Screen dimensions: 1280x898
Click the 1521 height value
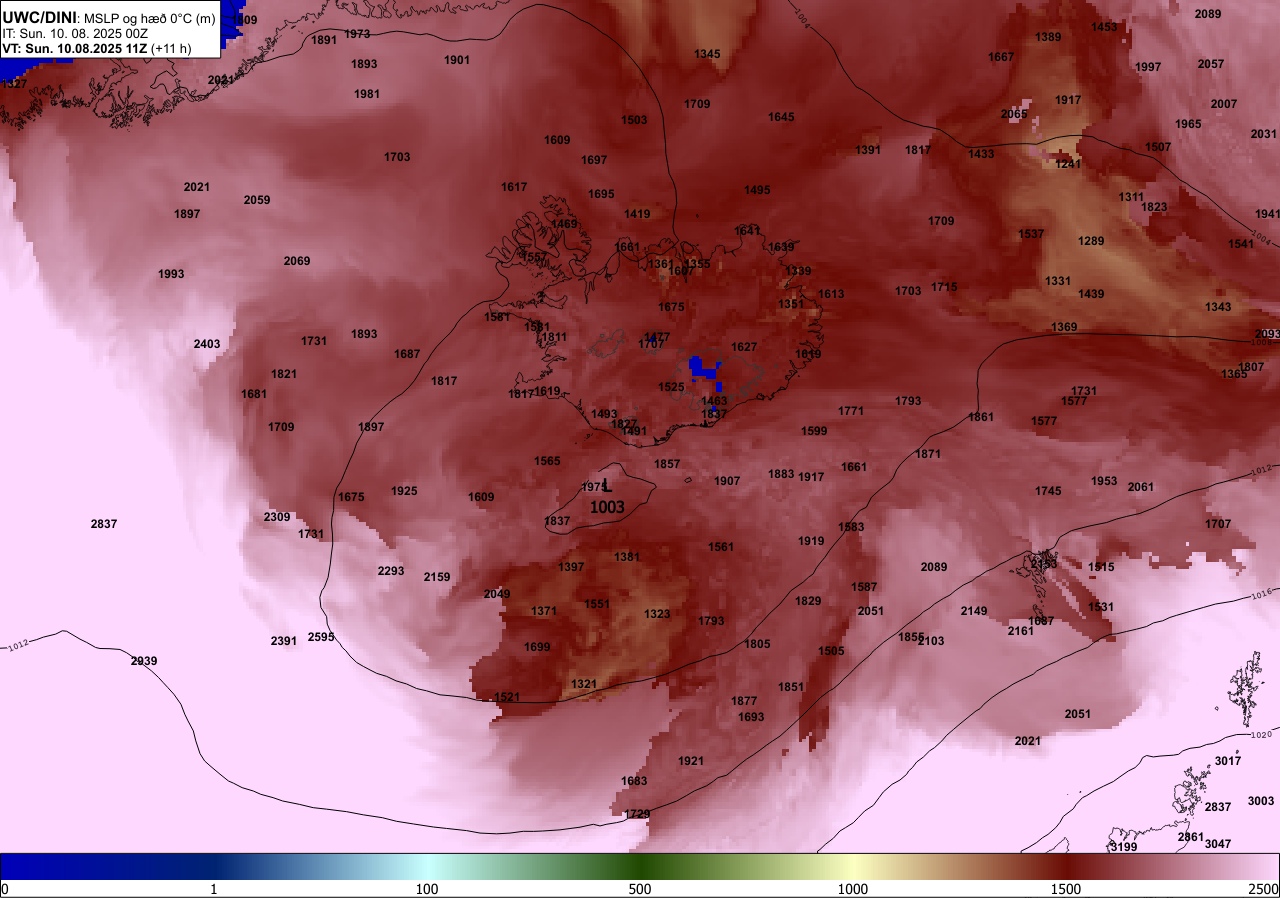pyautogui.click(x=507, y=697)
